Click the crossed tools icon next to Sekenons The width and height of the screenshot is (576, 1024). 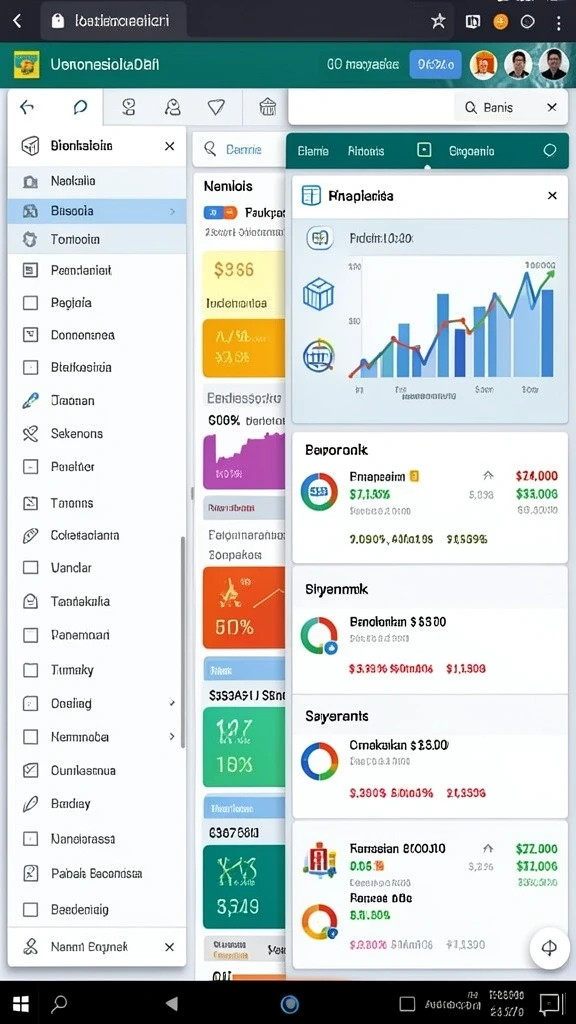click(x=30, y=434)
